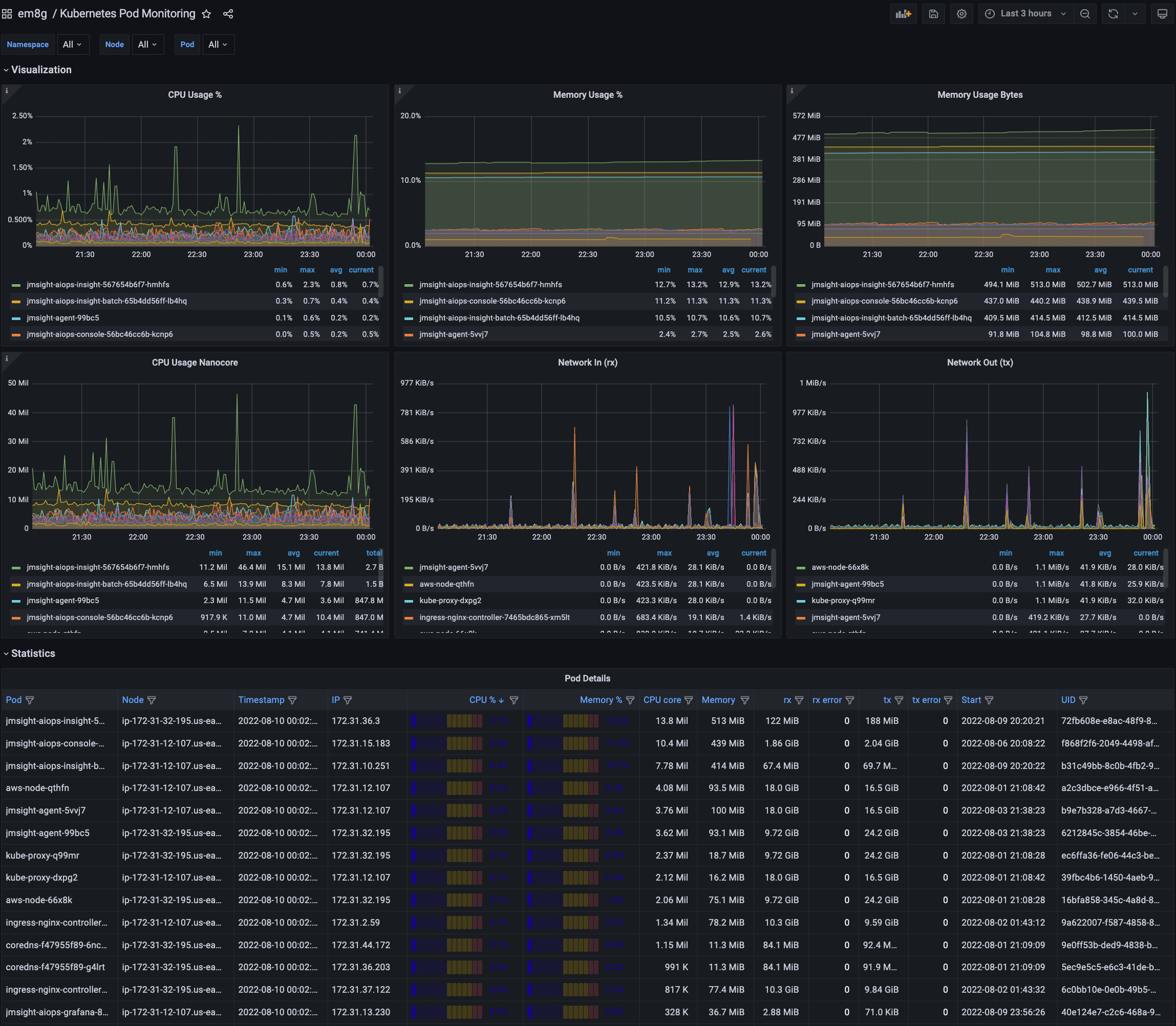Screen dimensions: 1176x1026
Task: Sort the table by Memory % header
Action: coord(601,700)
